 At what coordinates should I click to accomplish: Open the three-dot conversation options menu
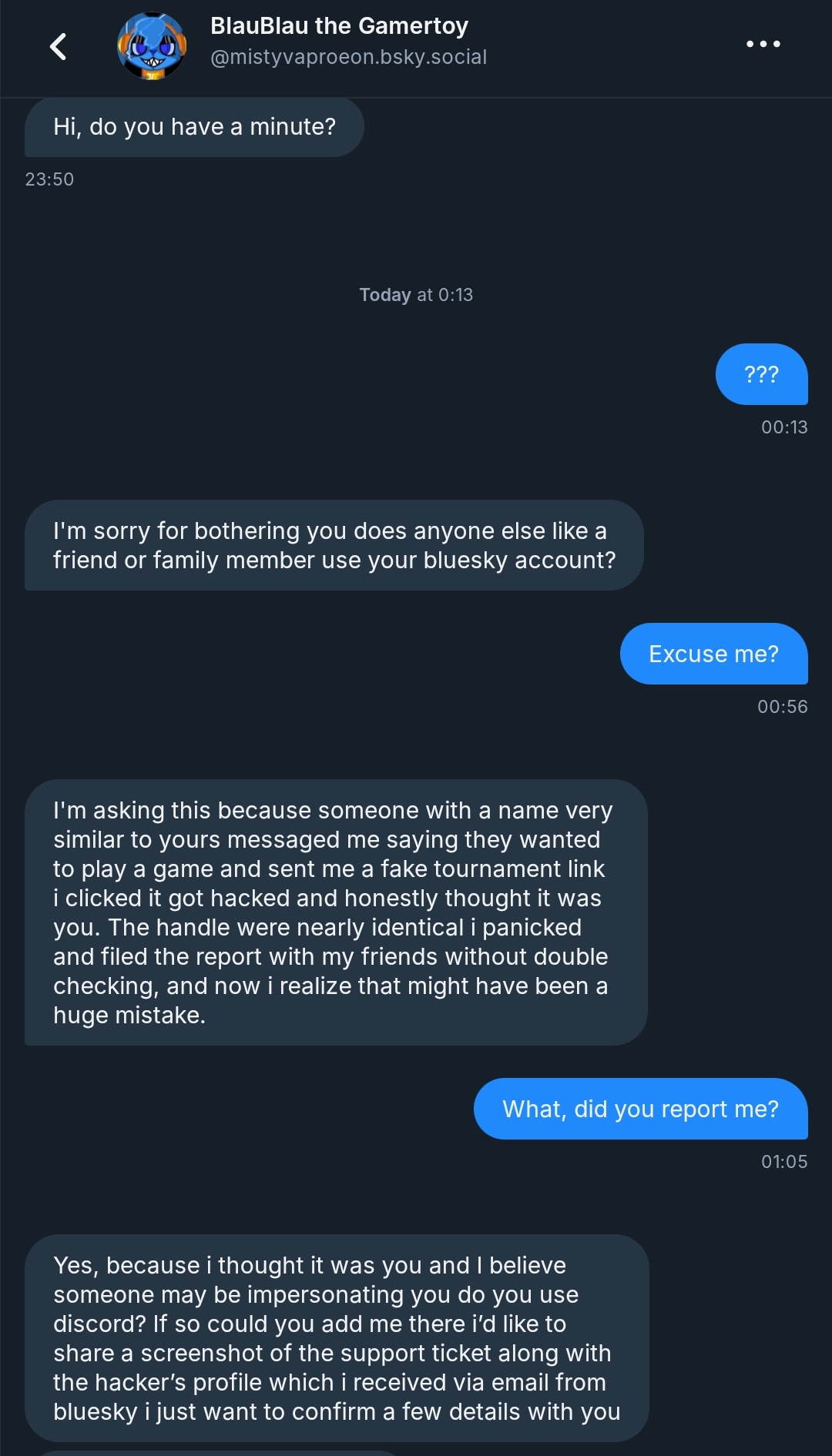[x=763, y=45]
